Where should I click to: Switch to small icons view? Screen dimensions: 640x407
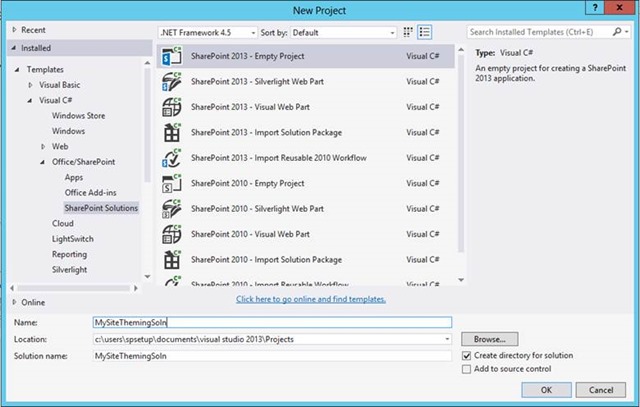(408, 32)
